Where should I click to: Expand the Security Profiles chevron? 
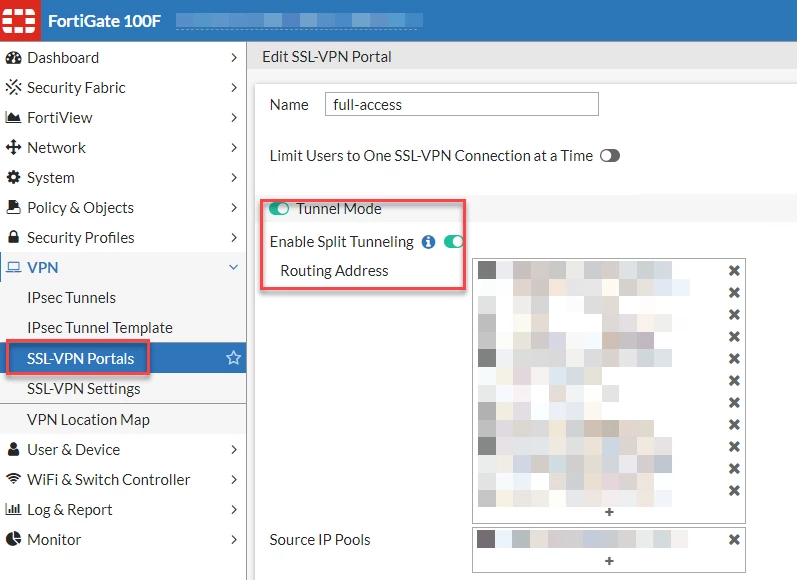[x=234, y=237]
